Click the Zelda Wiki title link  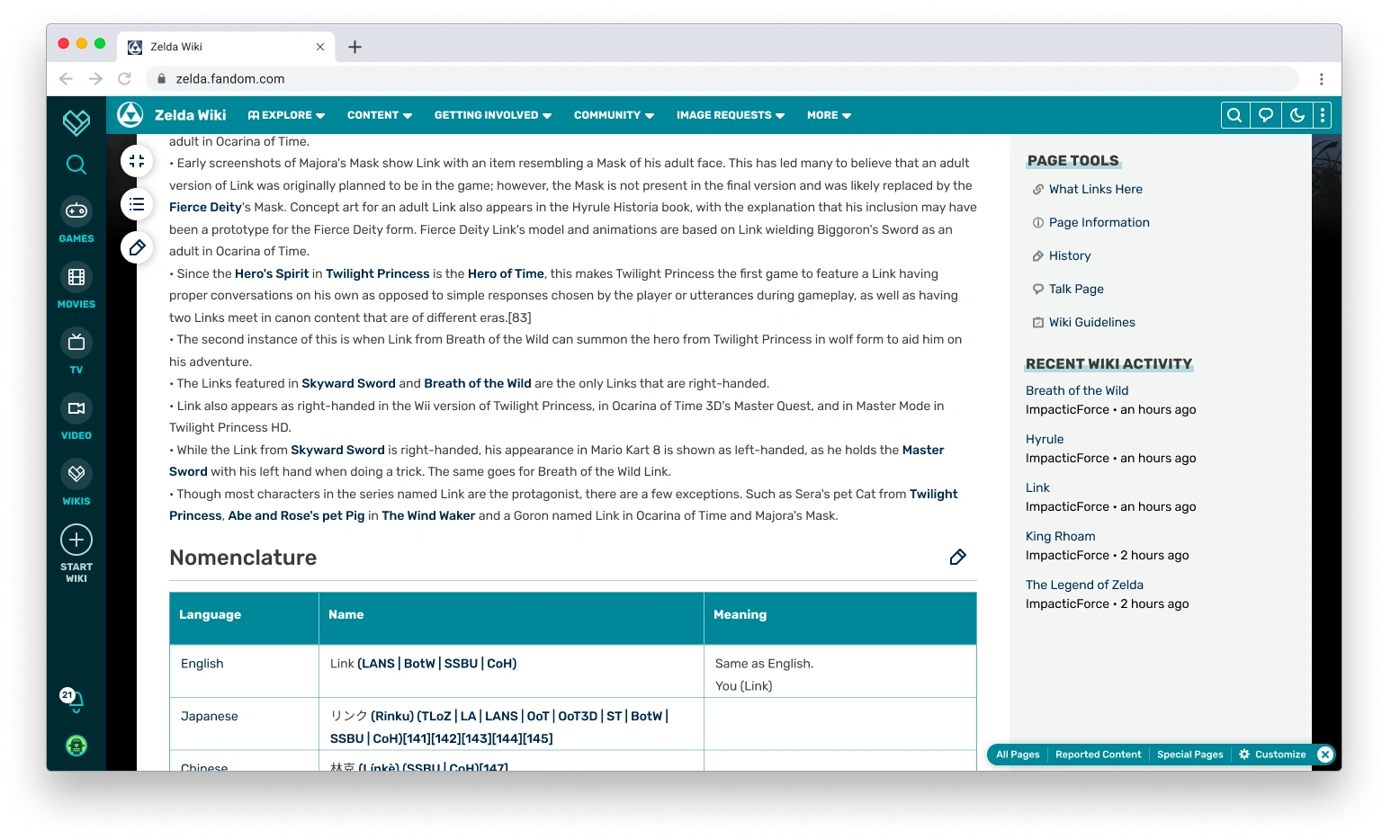[x=191, y=115]
